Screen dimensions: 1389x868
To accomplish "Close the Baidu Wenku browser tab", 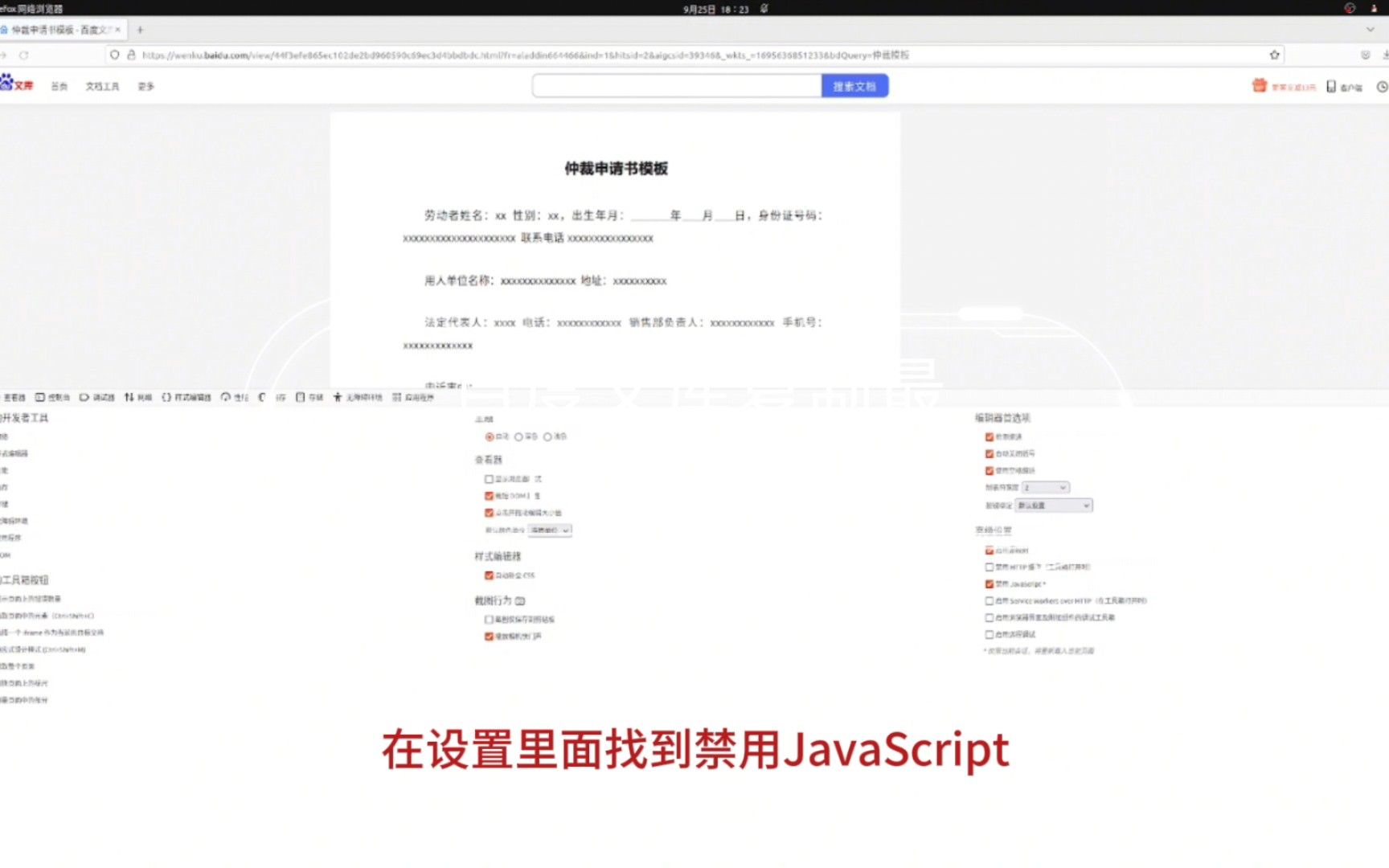I will tap(118, 30).
